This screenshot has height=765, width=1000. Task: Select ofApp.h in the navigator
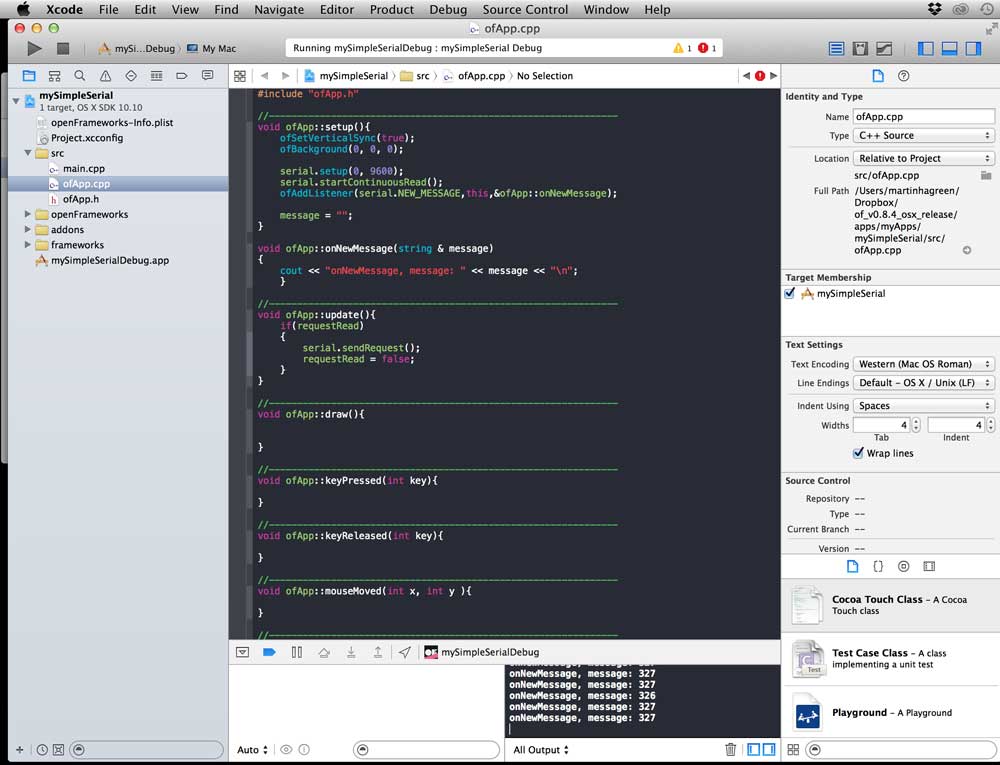(x=81, y=199)
